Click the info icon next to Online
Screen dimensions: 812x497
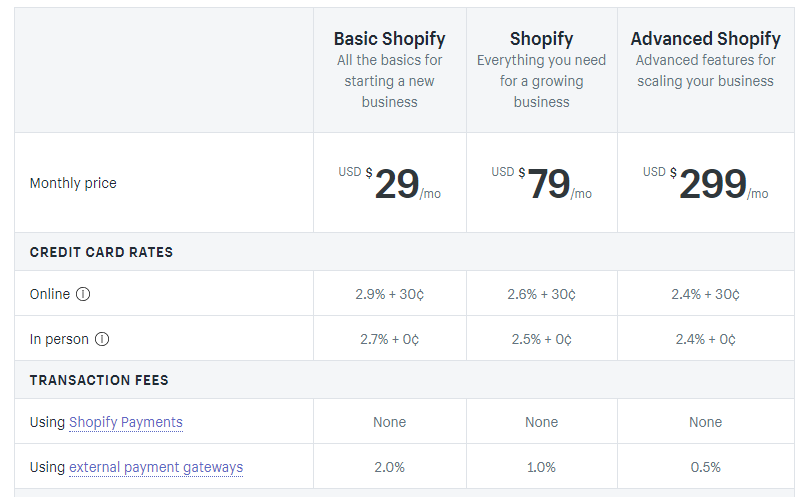pos(83,294)
